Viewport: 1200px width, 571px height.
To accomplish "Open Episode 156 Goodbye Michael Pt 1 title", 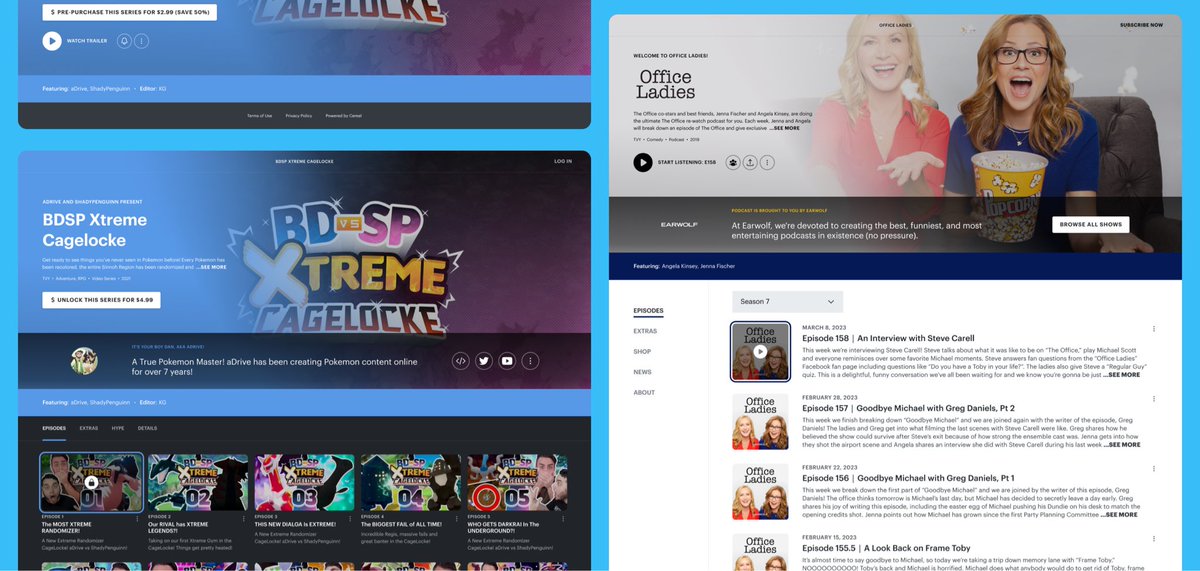I will point(908,478).
